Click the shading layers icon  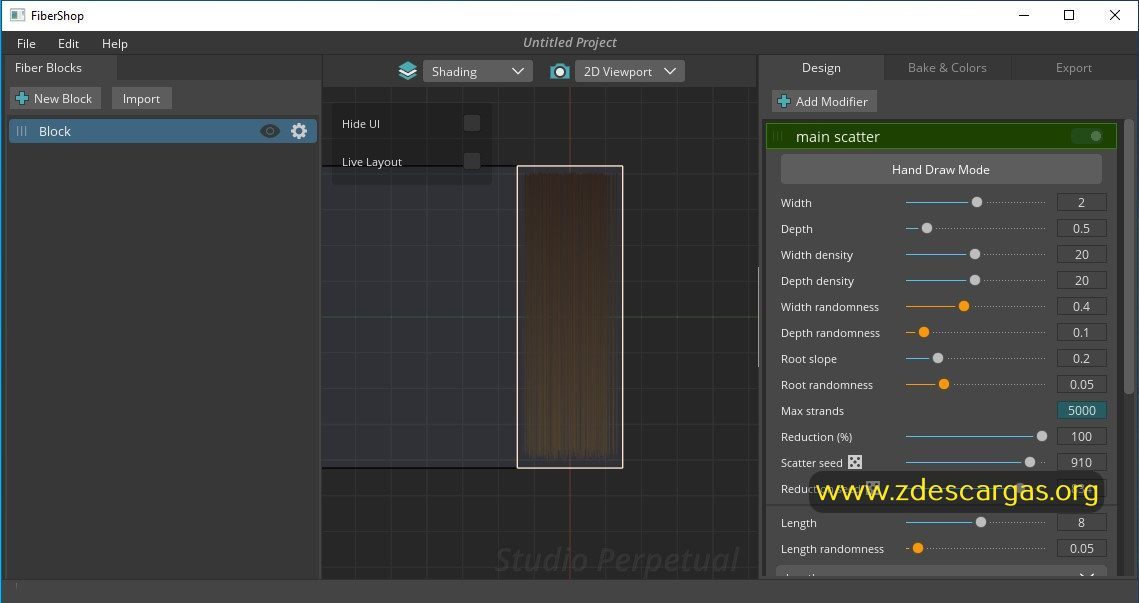coord(408,71)
